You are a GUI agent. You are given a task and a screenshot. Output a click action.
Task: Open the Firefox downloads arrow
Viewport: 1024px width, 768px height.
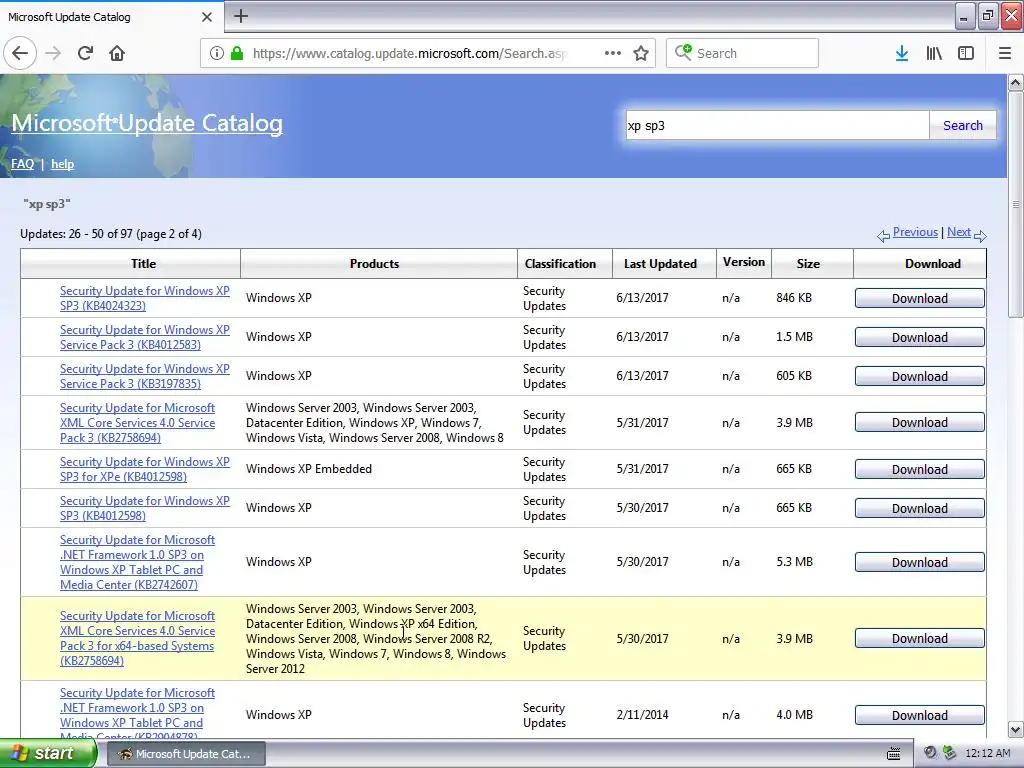tap(902, 54)
